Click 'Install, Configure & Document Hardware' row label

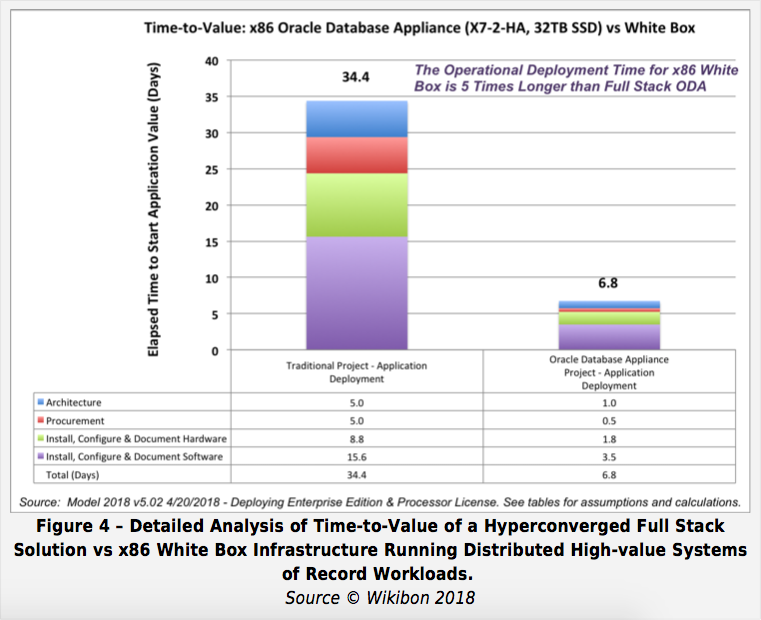point(136,438)
